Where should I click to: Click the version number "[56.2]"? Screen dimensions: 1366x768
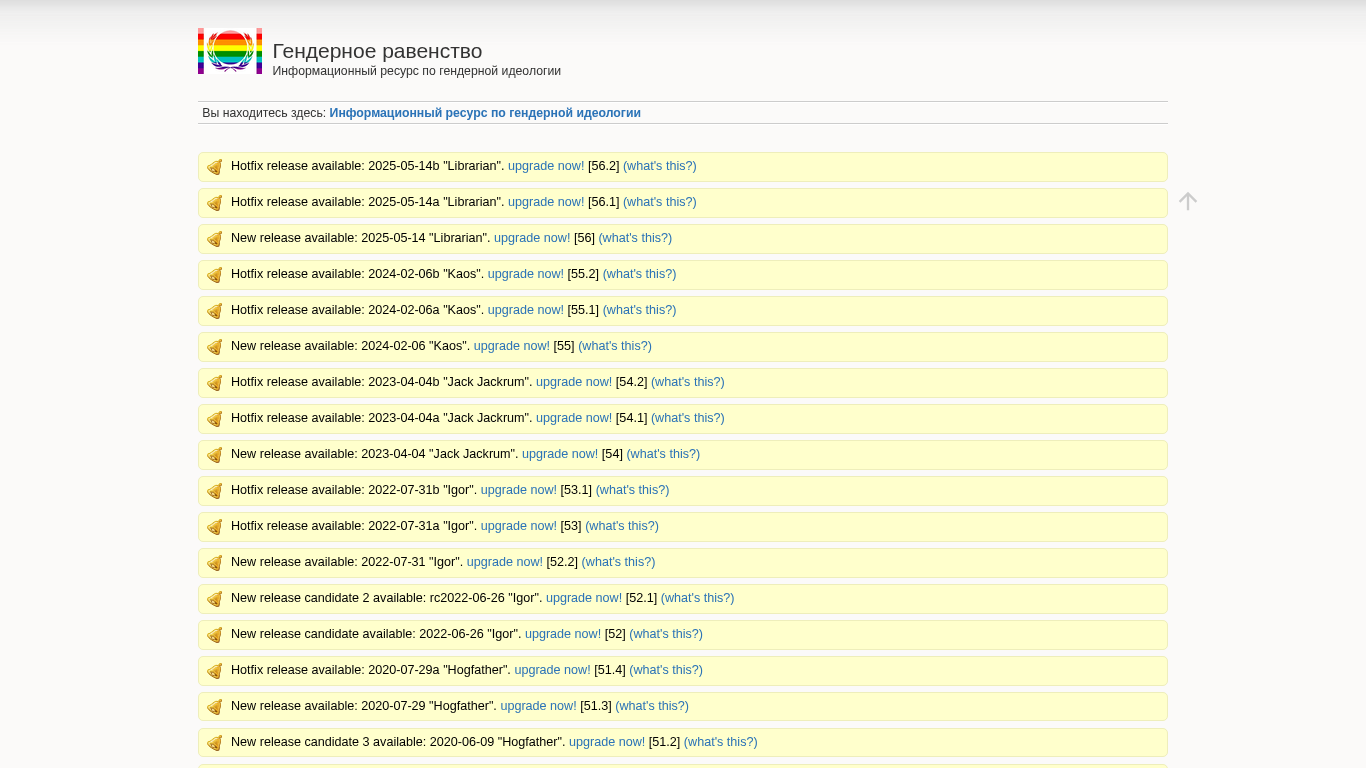tap(604, 166)
